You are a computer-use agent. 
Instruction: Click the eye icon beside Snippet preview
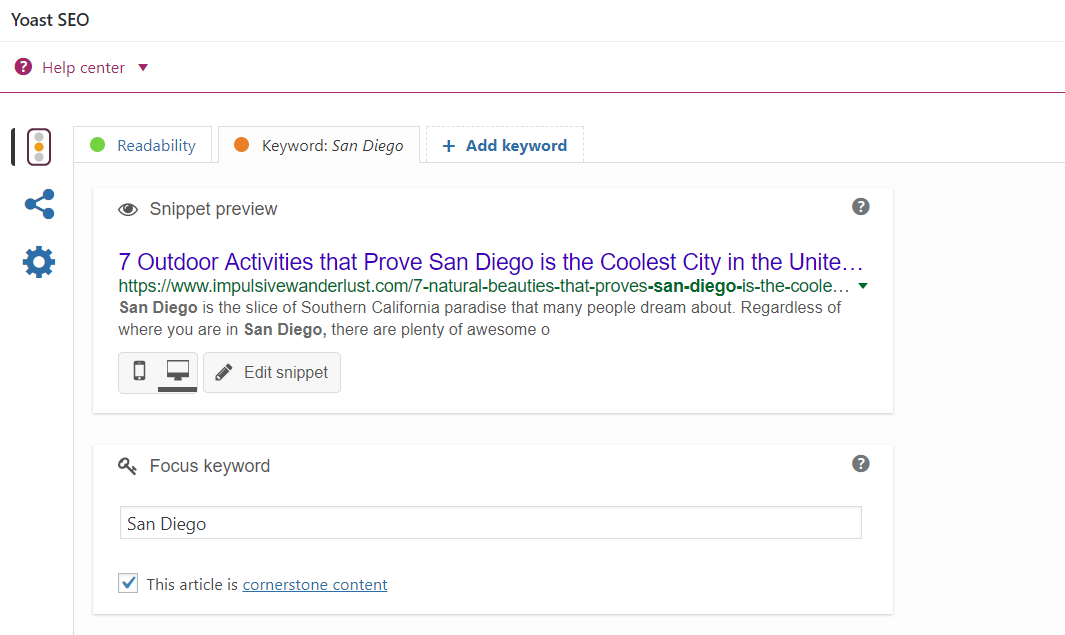click(x=128, y=210)
